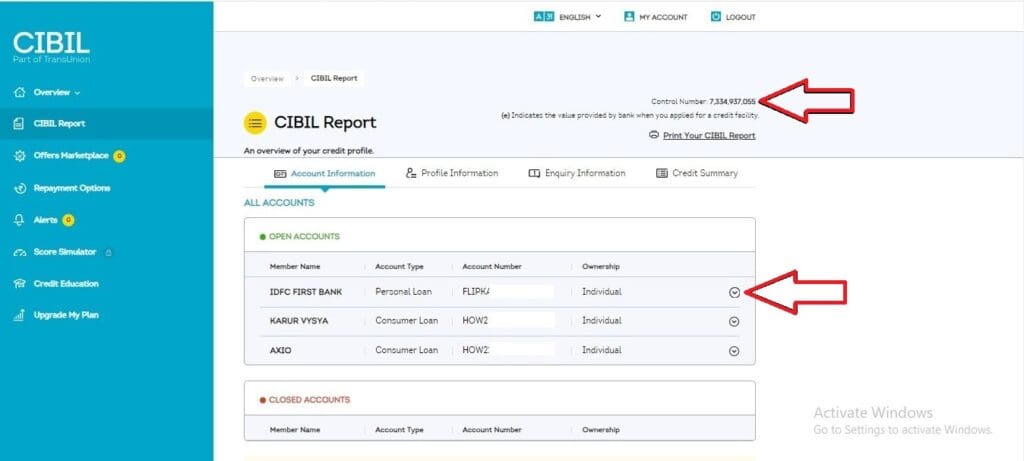Click KARUR VYSYA member name

[x=299, y=321]
